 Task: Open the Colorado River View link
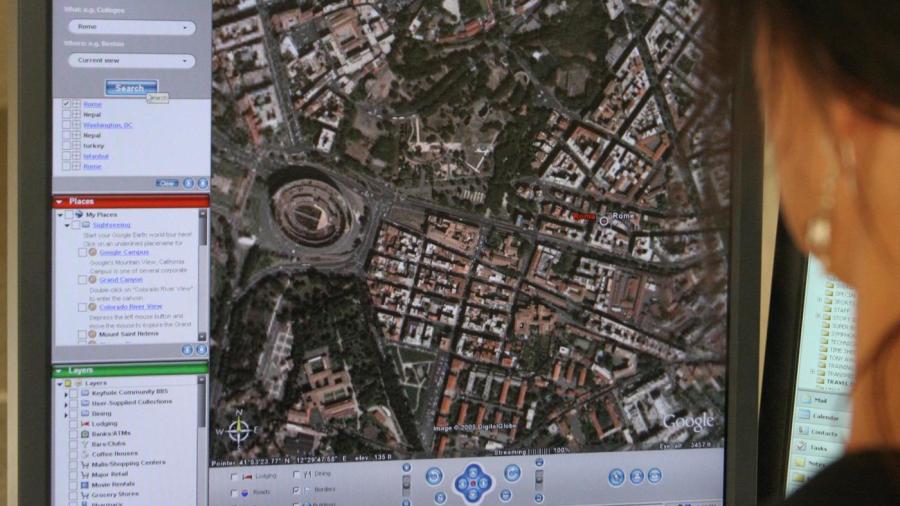pyautogui.click(x=130, y=306)
